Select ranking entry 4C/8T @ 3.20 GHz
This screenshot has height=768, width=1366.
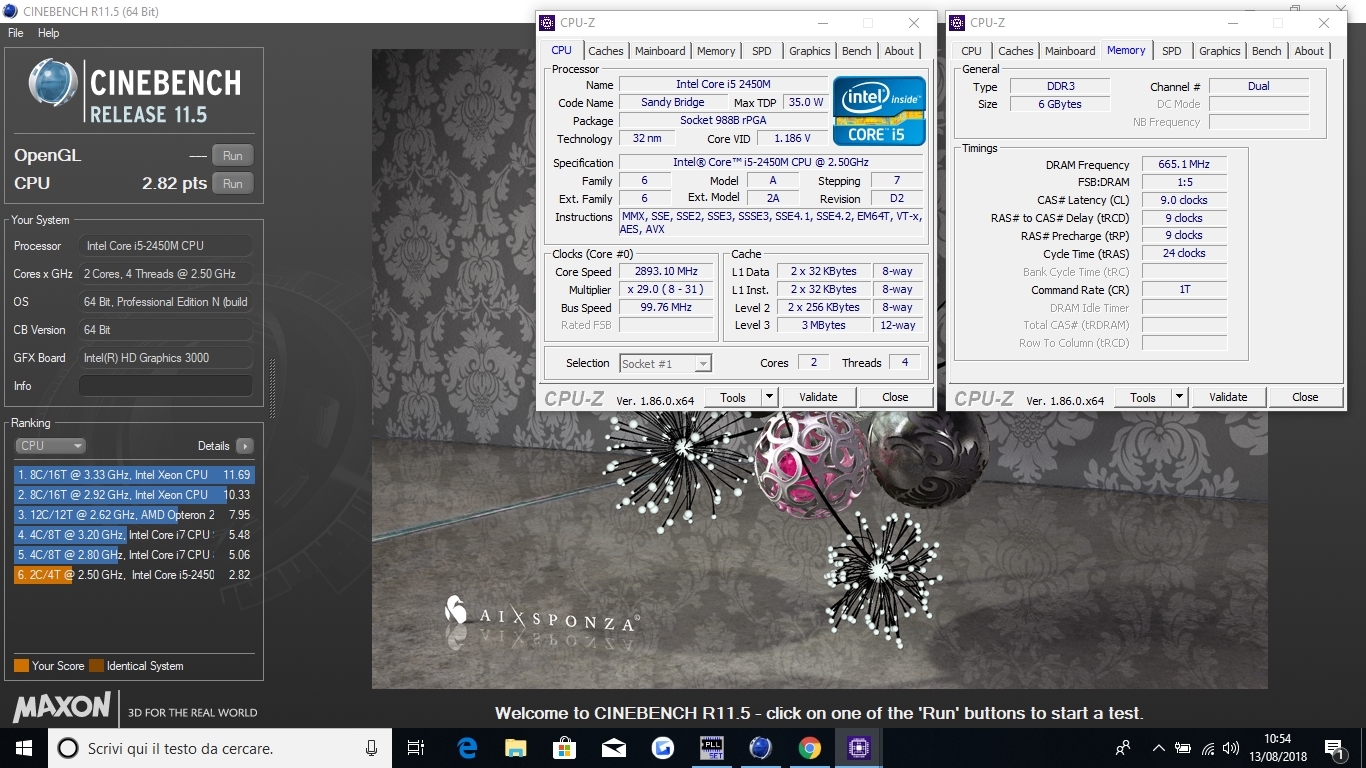point(134,535)
